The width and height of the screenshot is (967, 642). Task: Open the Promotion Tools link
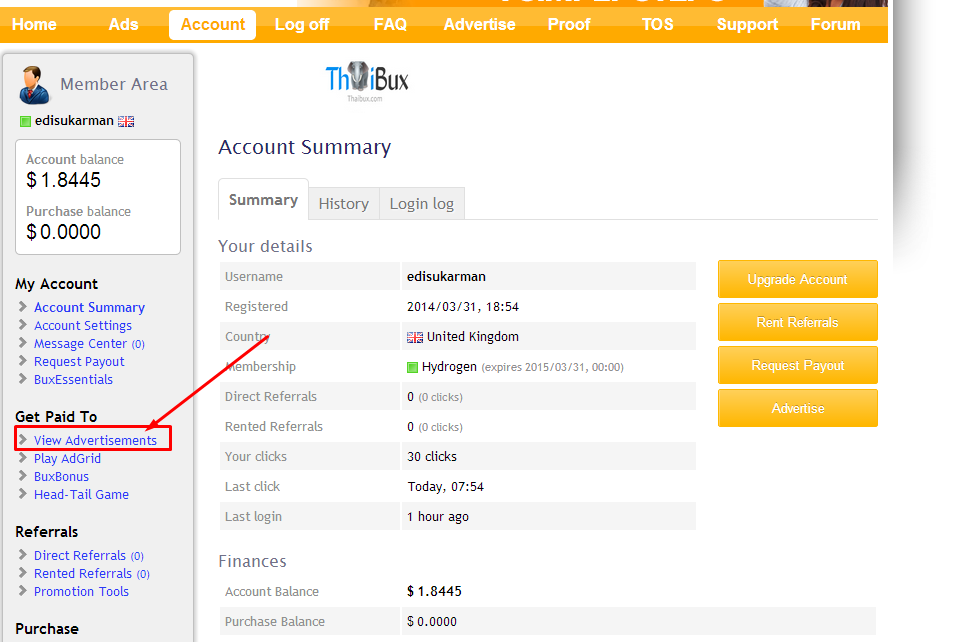click(x=81, y=591)
